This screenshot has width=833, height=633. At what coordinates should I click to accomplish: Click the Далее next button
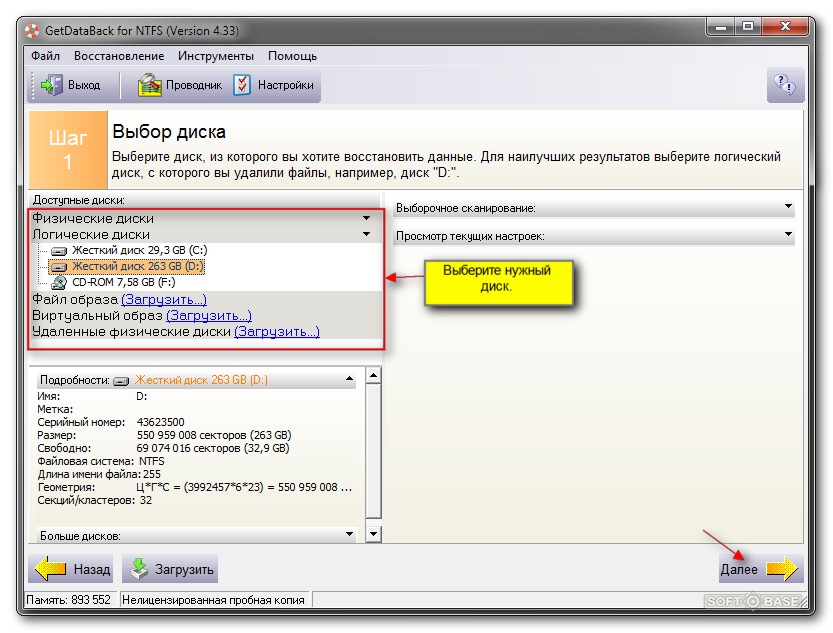[761, 569]
